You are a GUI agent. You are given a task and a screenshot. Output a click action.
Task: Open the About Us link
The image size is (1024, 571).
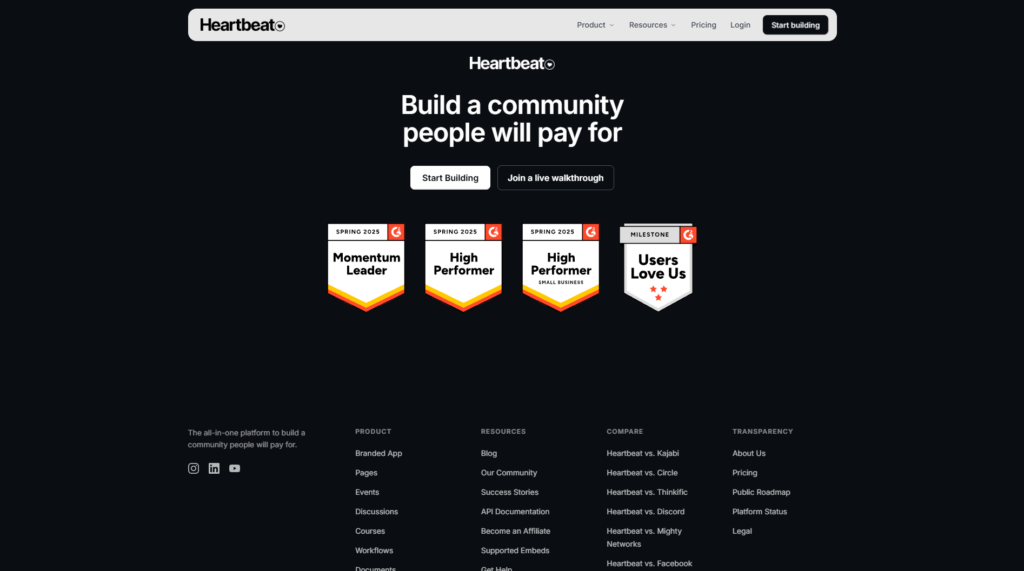[x=749, y=453]
